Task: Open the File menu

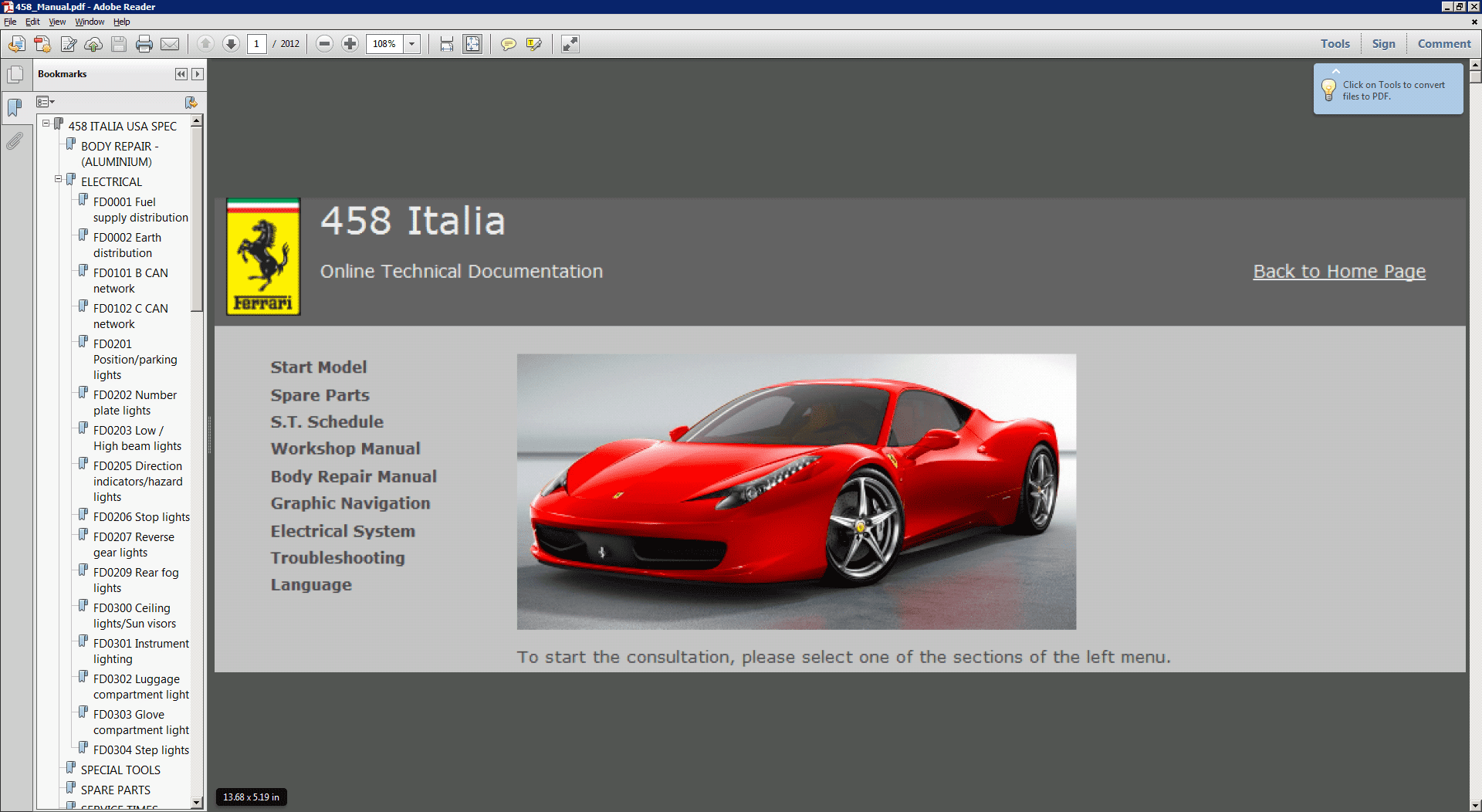Action: click(x=10, y=22)
